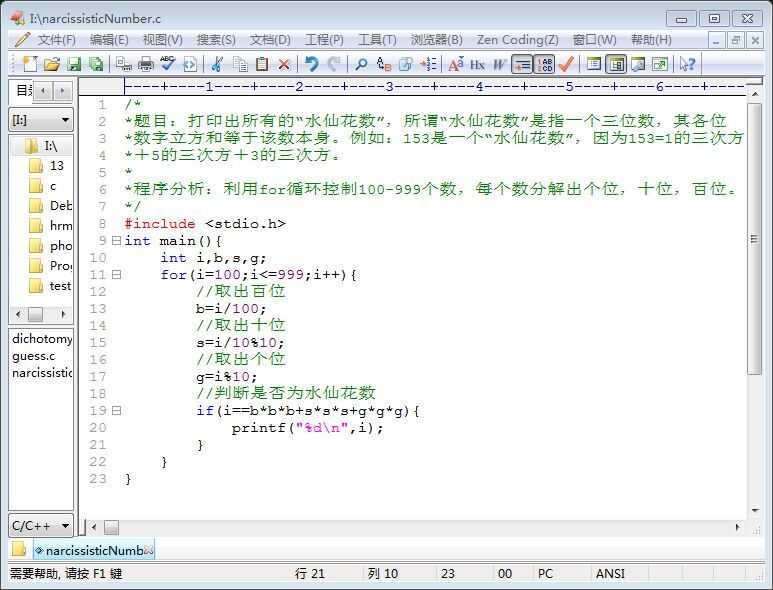Select the I:\ root folder in tree
This screenshot has height=590, width=773.
pos(41,146)
